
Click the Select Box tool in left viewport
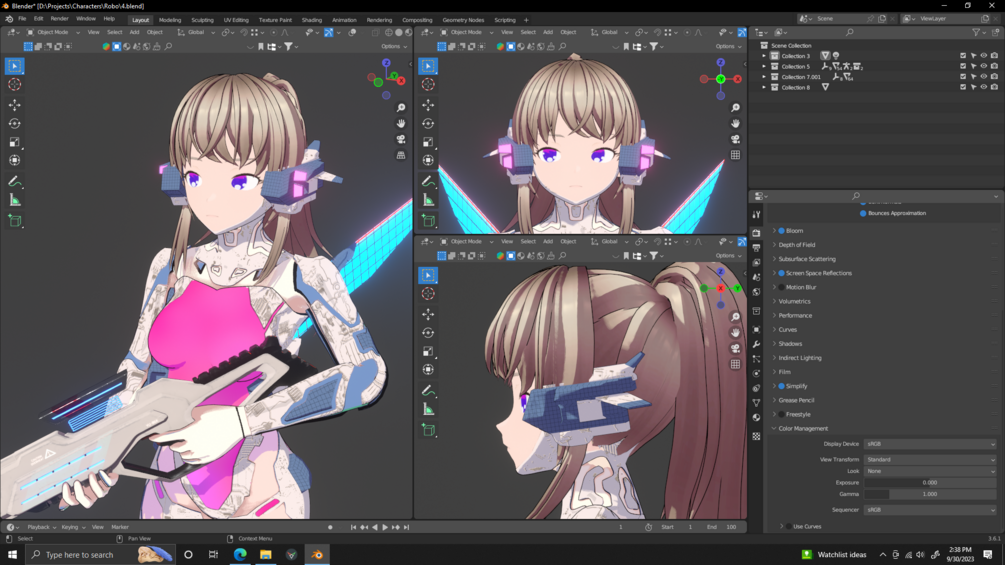(14, 65)
